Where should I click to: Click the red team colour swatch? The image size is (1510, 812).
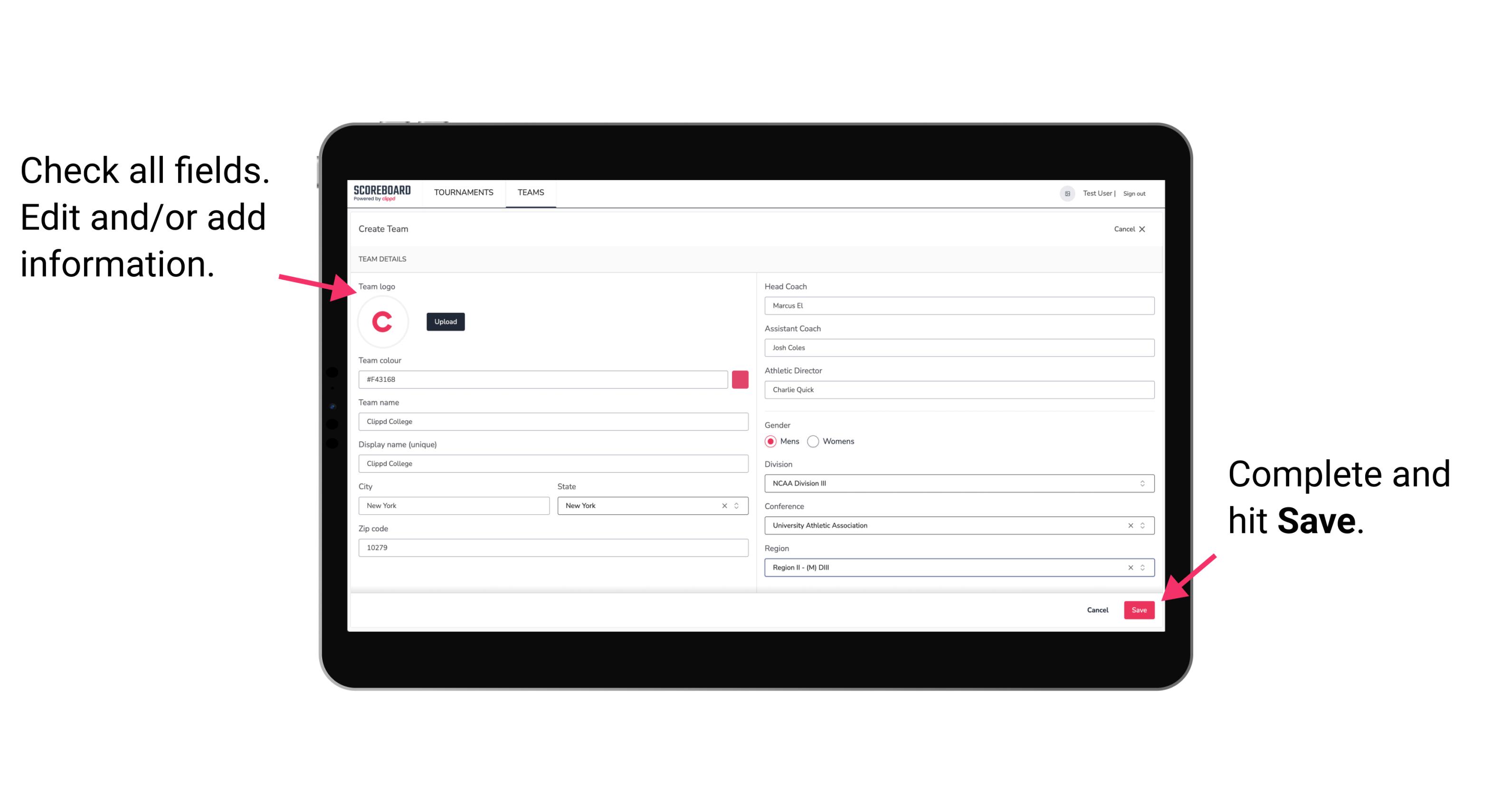tap(740, 379)
